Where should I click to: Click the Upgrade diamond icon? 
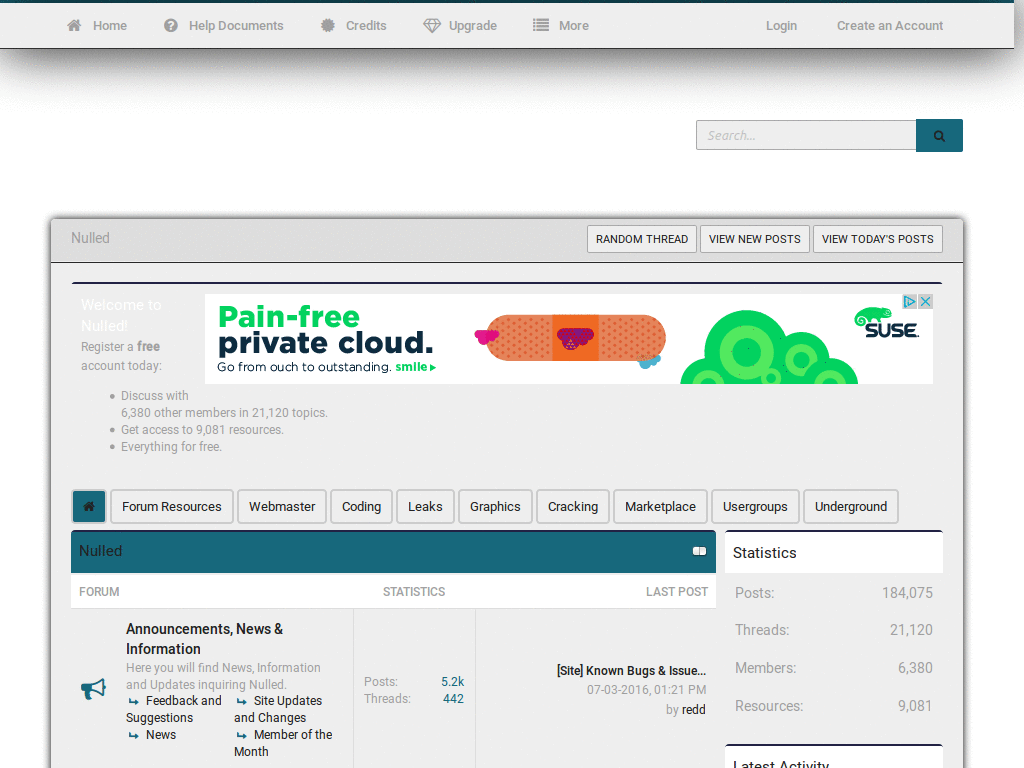click(432, 25)
